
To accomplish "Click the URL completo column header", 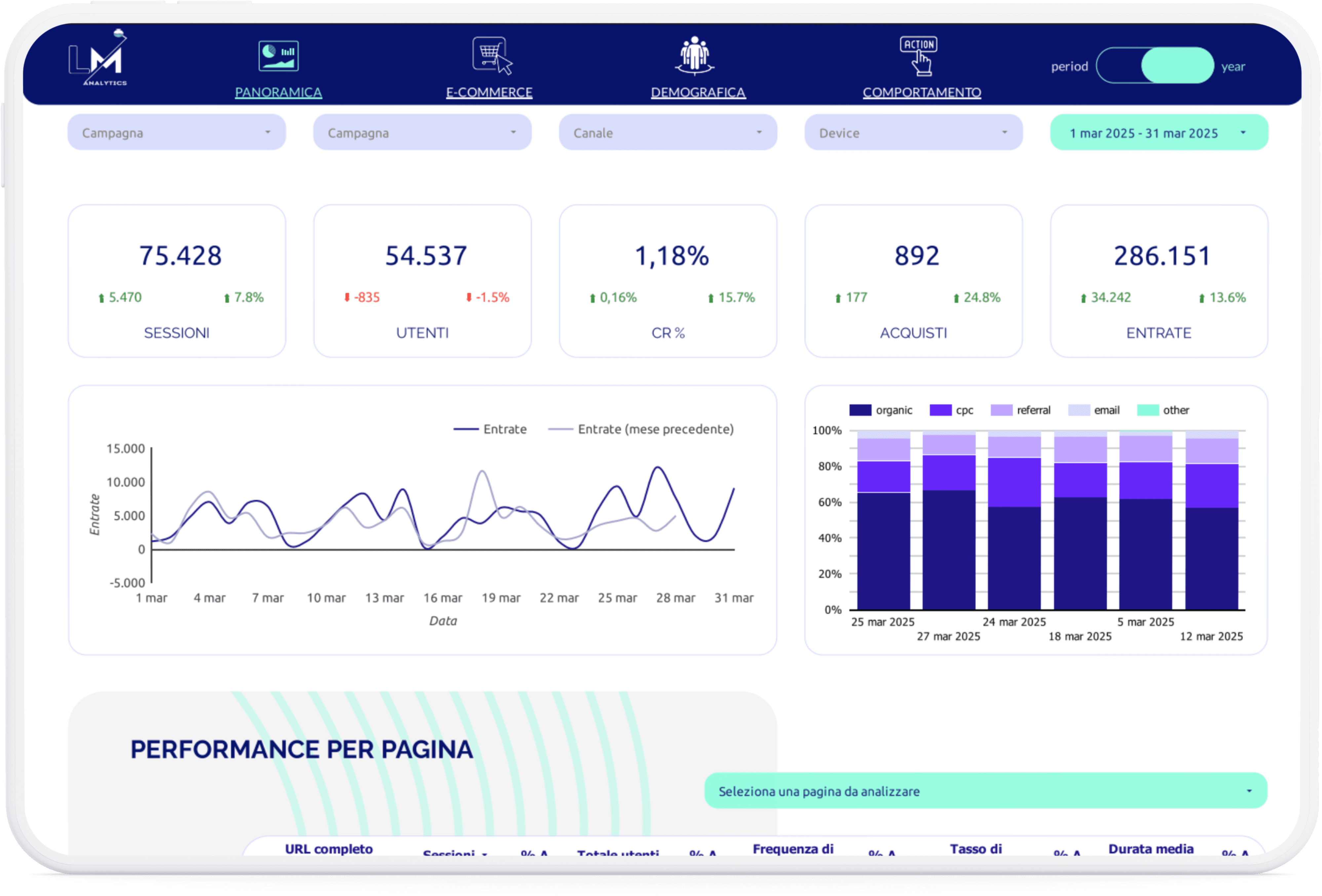I will tap(329, 849).
